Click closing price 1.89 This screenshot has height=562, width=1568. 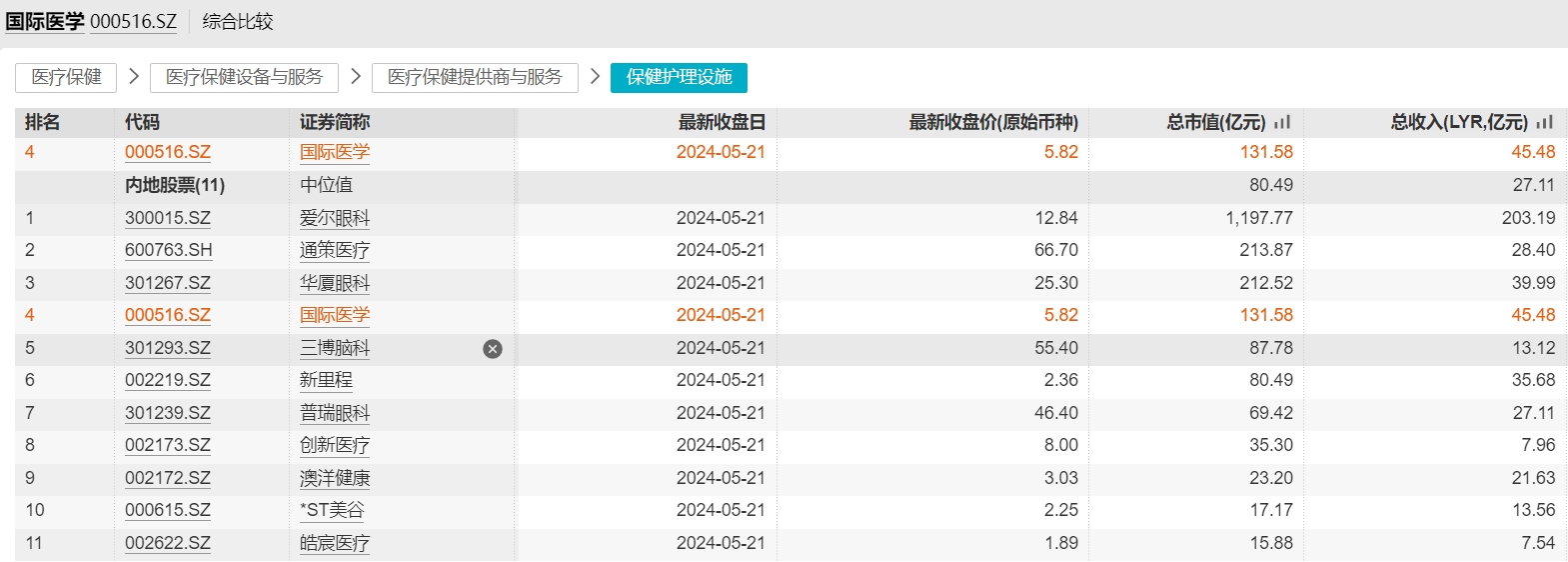click(x=1061, y=543)
